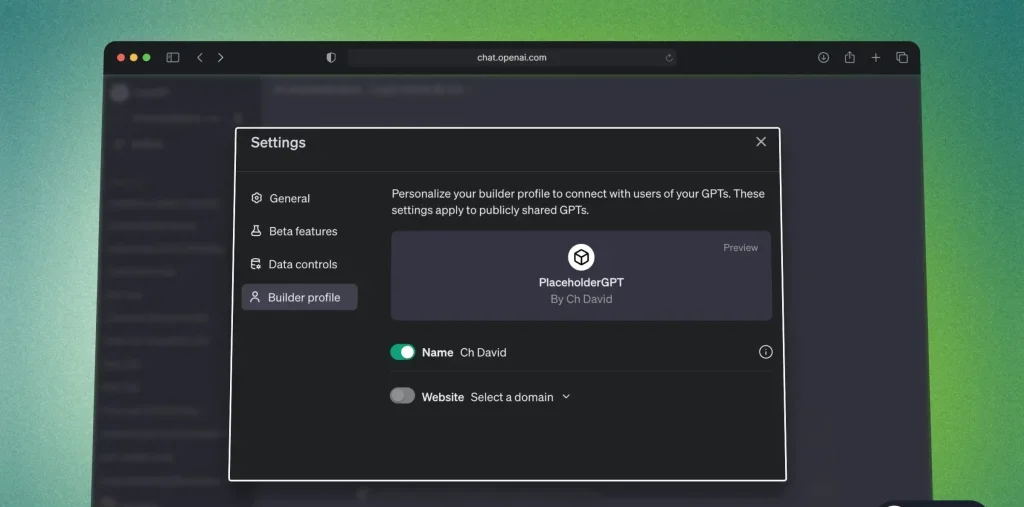Click the Safari sidebar toggle icon
This screenshot has height=507, width=1024.
pos(173,58)
